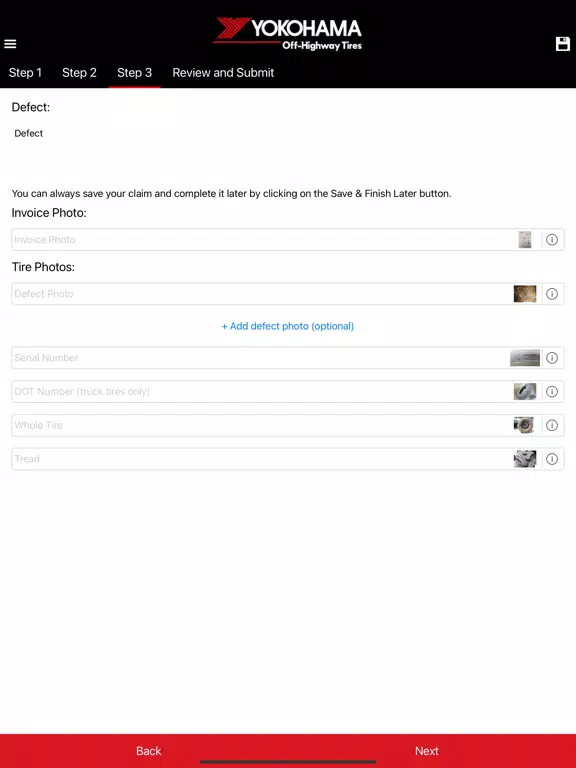
Task: Show info for DOT Number field
Action: (552, 392)
